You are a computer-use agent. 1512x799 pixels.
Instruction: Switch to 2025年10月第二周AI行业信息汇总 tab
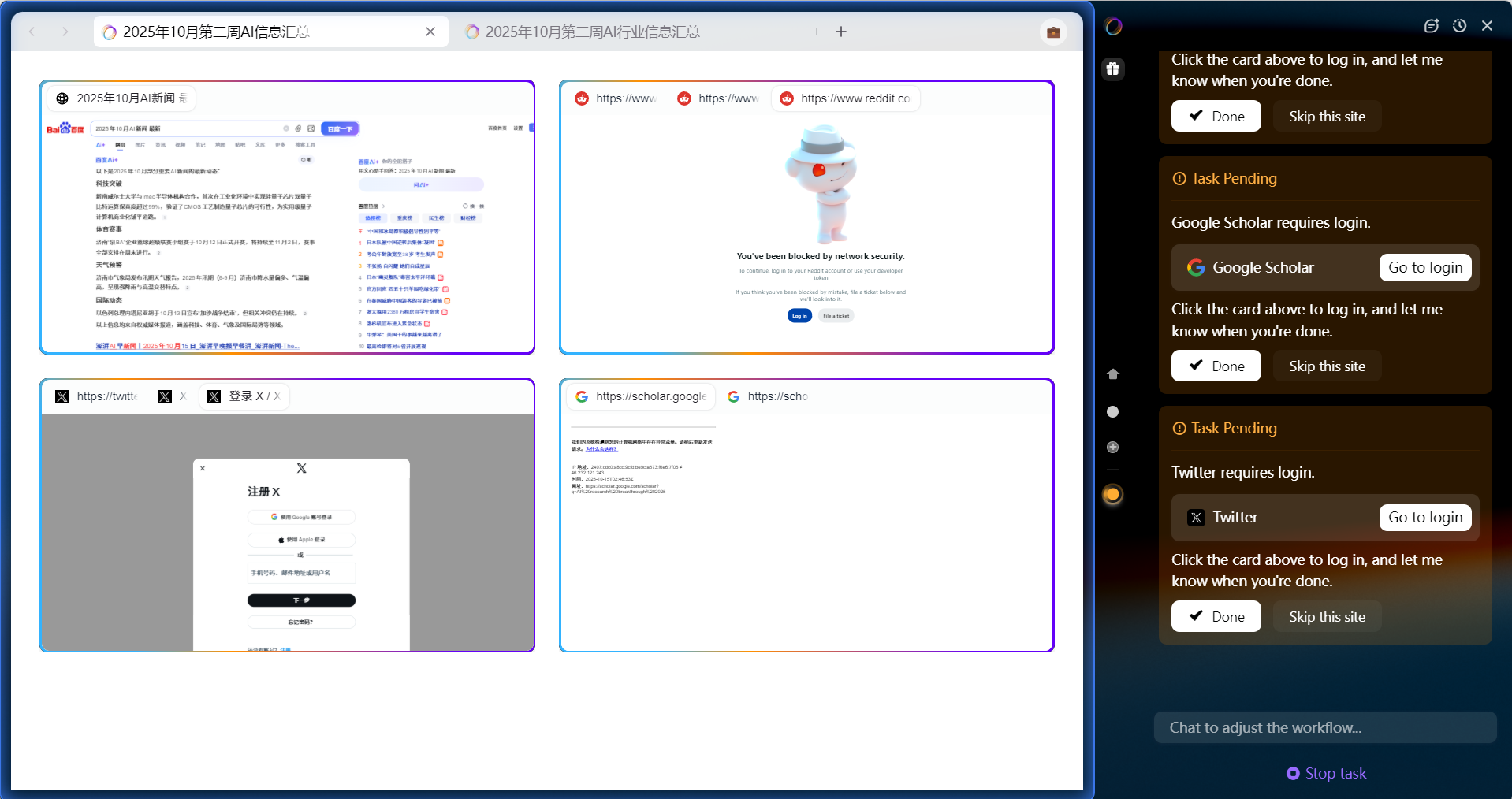(591, 32)
